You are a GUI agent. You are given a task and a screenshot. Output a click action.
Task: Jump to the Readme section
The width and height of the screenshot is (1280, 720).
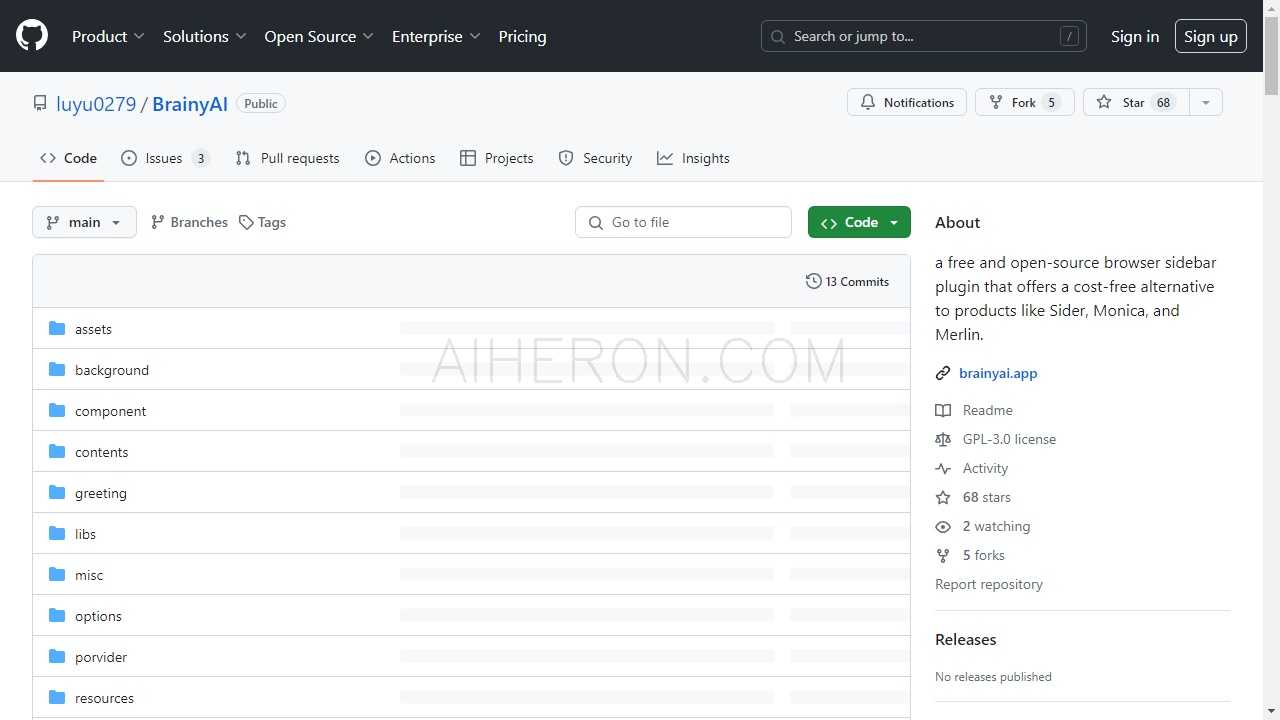click(975, 410)
